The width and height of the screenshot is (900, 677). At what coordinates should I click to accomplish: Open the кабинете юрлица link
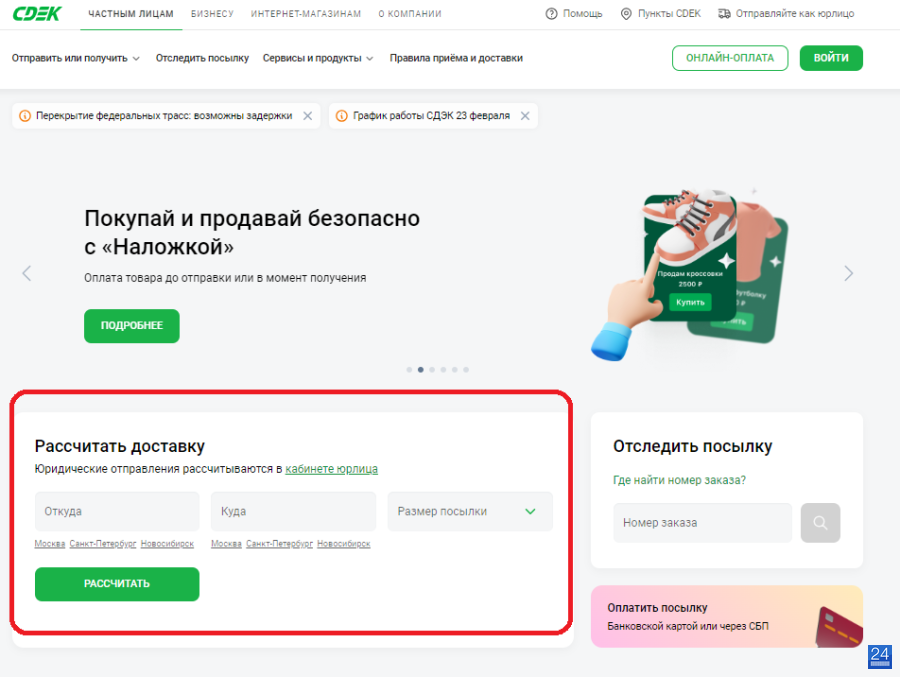331,469
